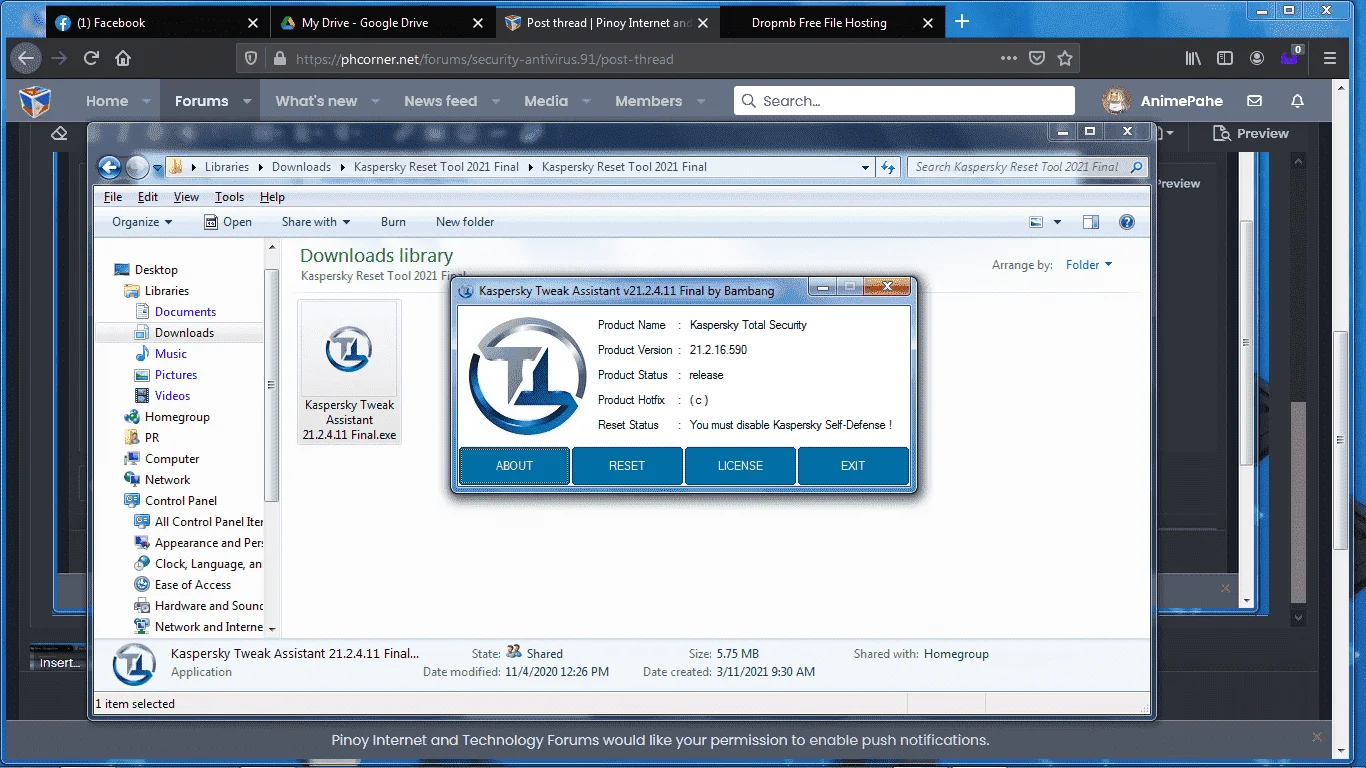
Task: Select Computer in the navigation tree
Action: [x=172, y=459]
